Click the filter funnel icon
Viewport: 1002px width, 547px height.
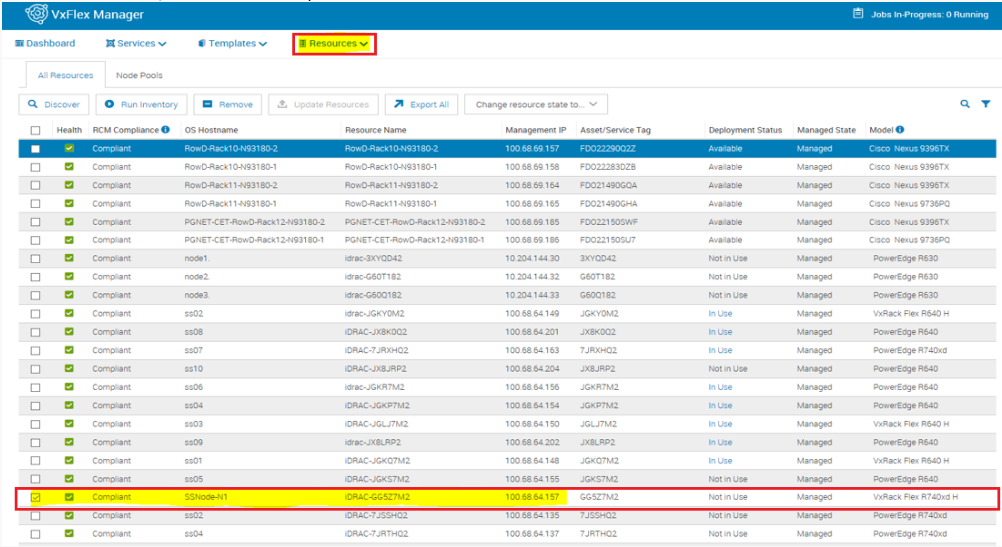coord(985,104)
